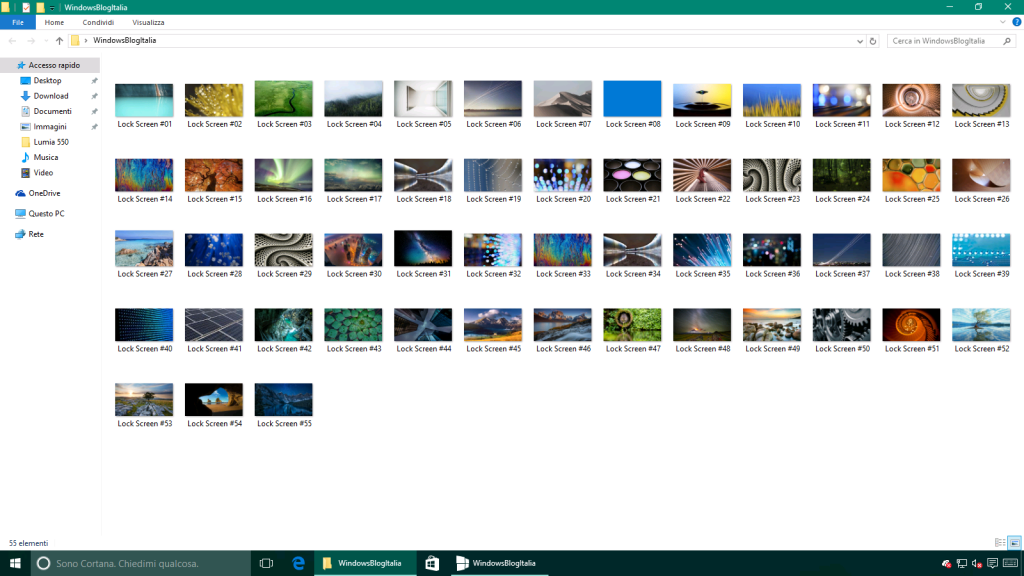Refresh the folder with the refresh icon
The image size is (1024, 576).
click(872, 41)
